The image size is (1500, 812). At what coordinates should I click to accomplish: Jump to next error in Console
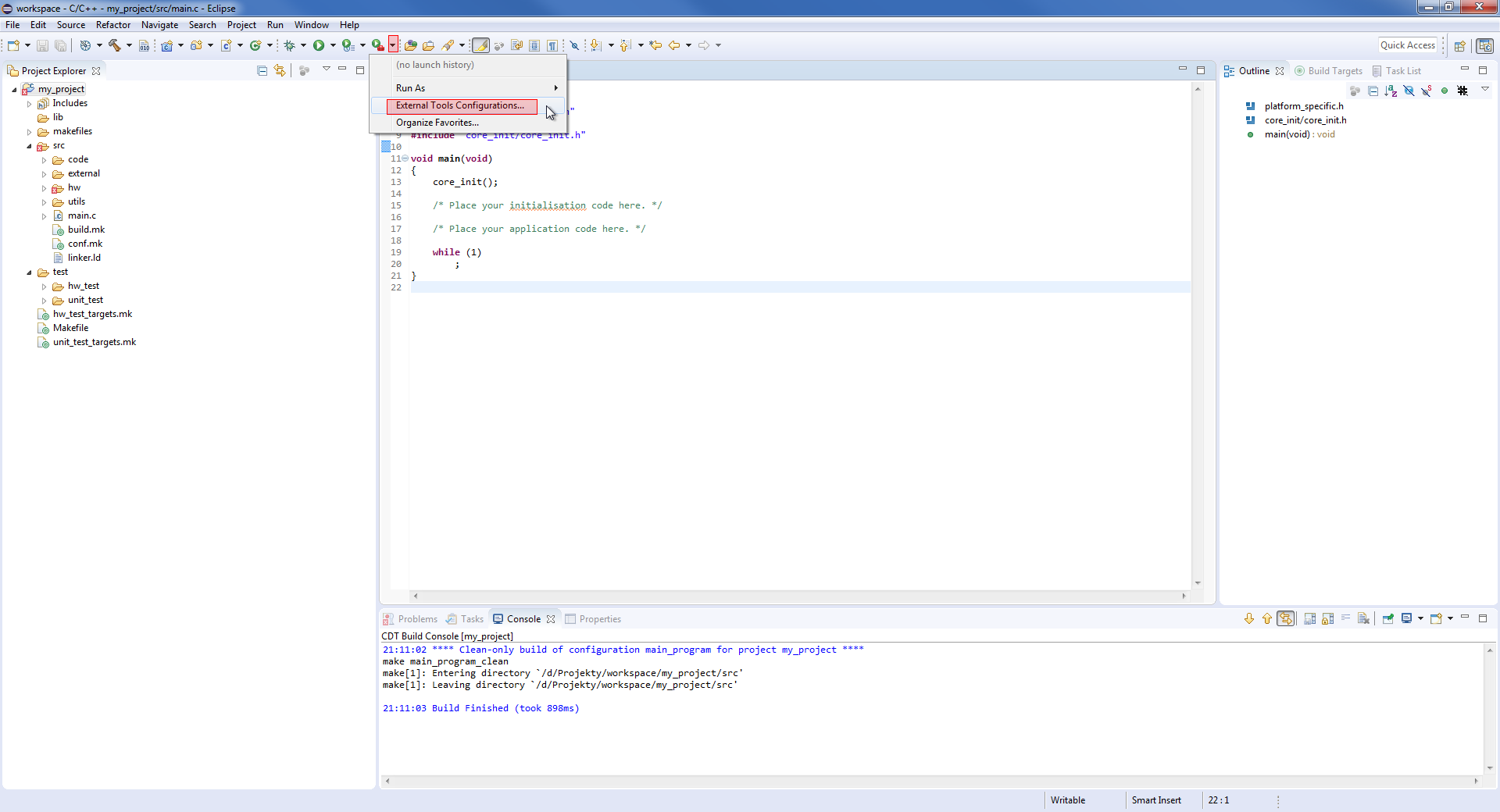tap(1248, 618)
